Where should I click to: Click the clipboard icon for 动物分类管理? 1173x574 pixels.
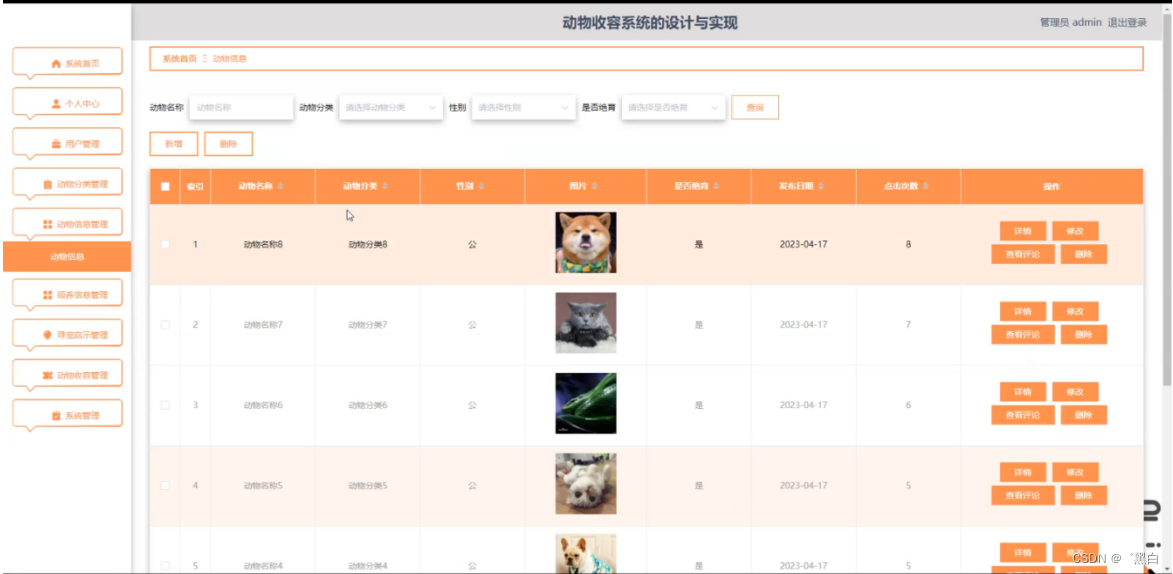tap(48, 184)
